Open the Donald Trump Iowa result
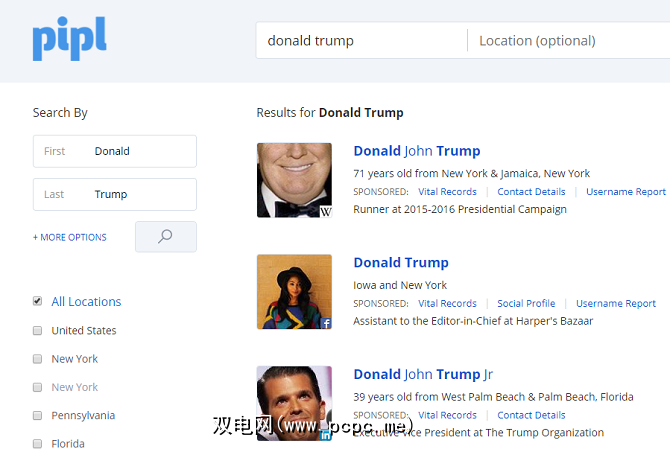This screenshot has height=449, width=670. pos(401,262)
